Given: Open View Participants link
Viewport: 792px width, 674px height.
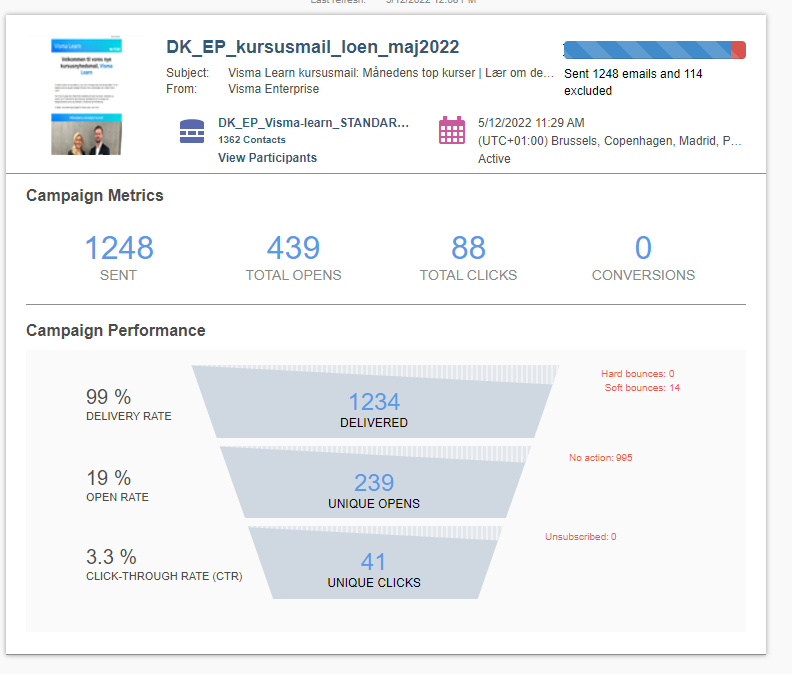Looking at the screenshot, I should pyautogui.click(x=267, y=158).
